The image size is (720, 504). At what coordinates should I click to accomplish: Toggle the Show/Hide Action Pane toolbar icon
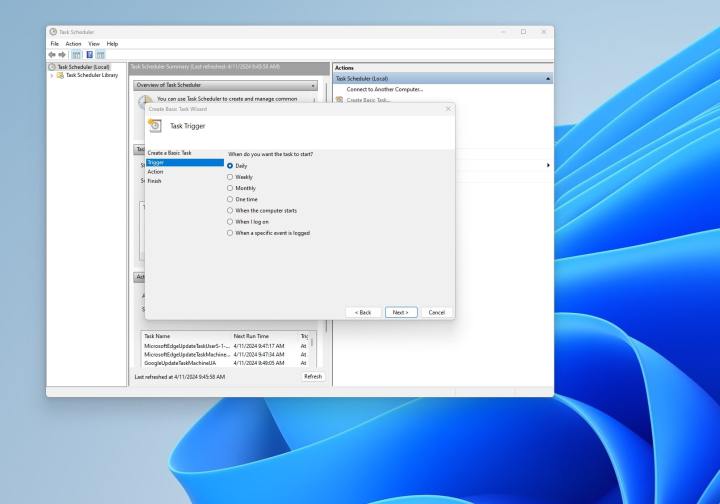tap(101, 55)
